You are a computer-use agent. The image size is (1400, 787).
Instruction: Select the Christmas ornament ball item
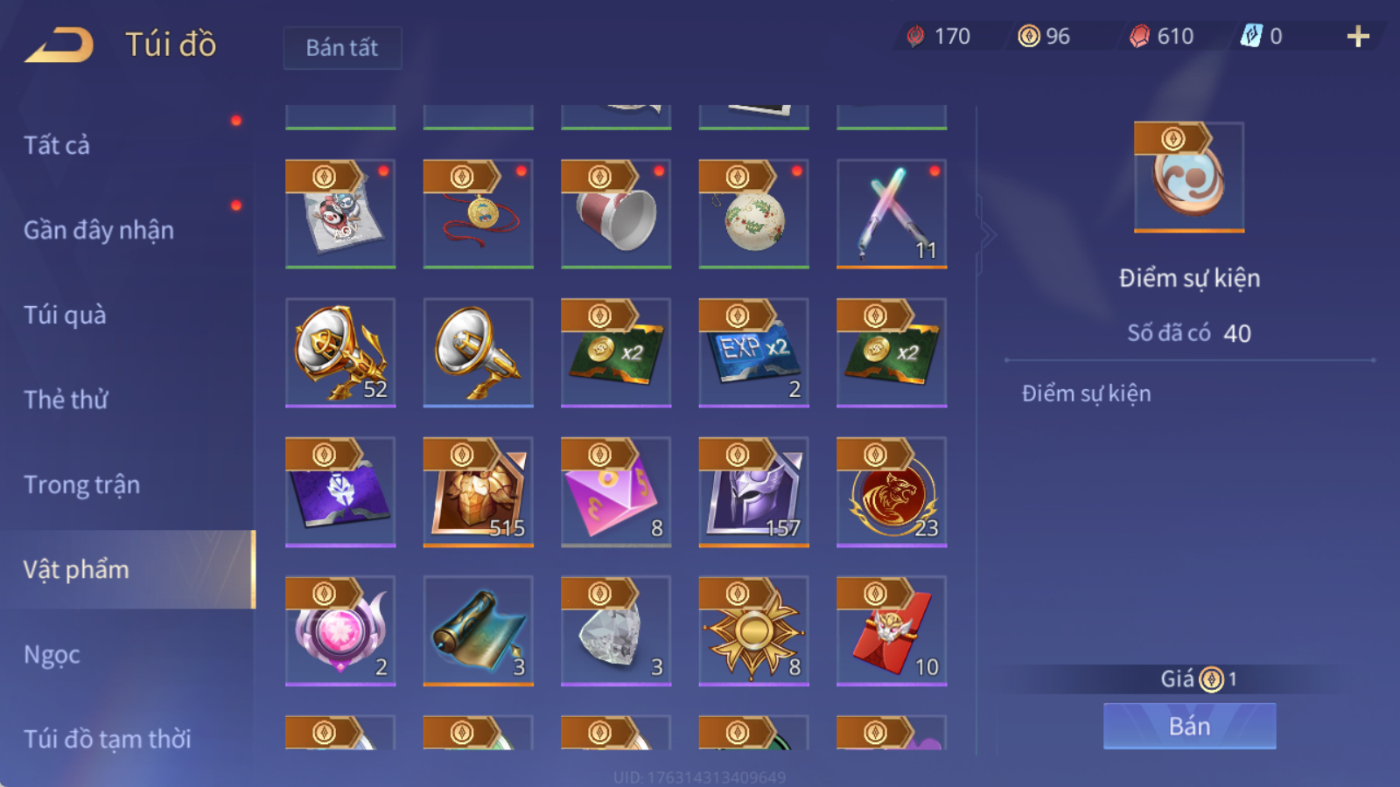(x=753, y=213)
